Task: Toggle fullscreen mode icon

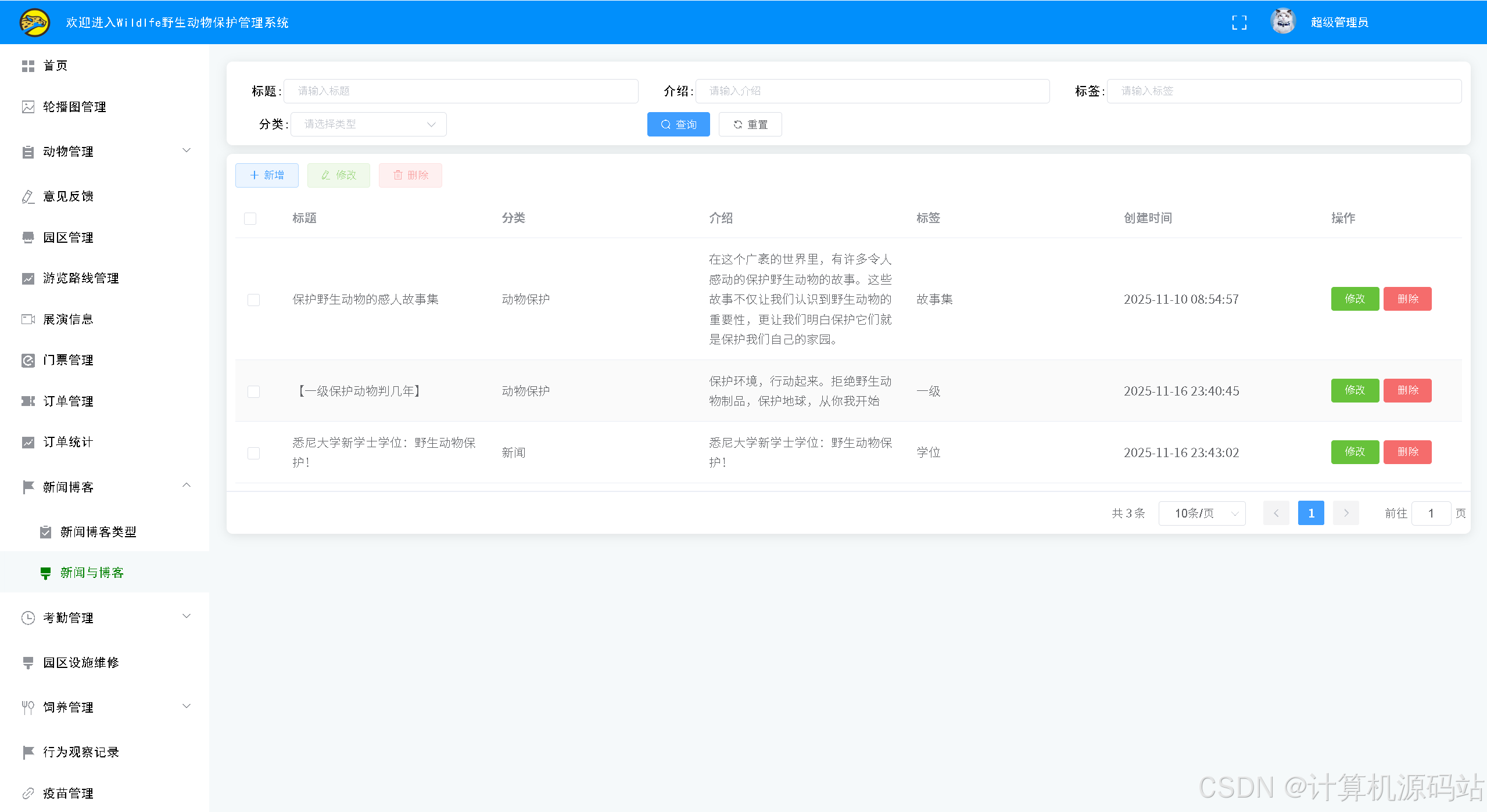Action: pos(1239,23)
